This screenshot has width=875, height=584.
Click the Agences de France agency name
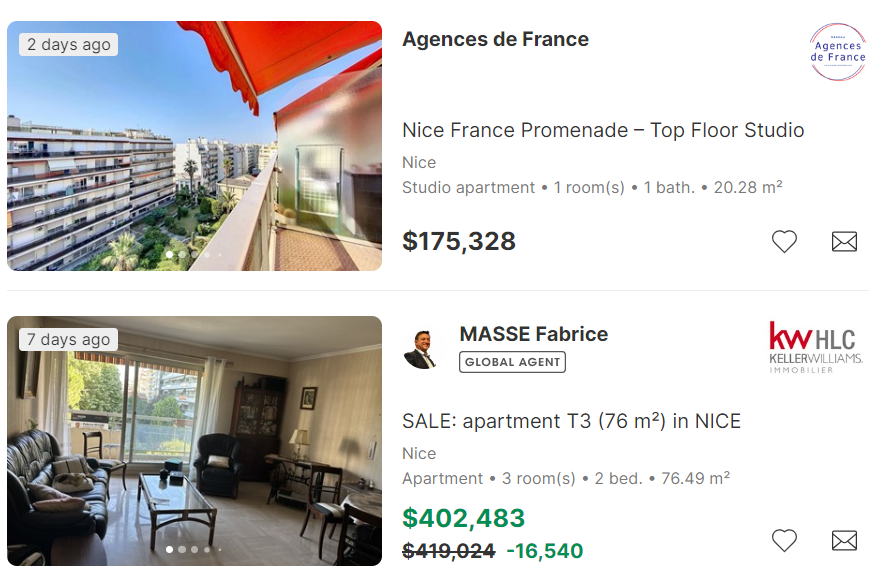tap(495, 39)
